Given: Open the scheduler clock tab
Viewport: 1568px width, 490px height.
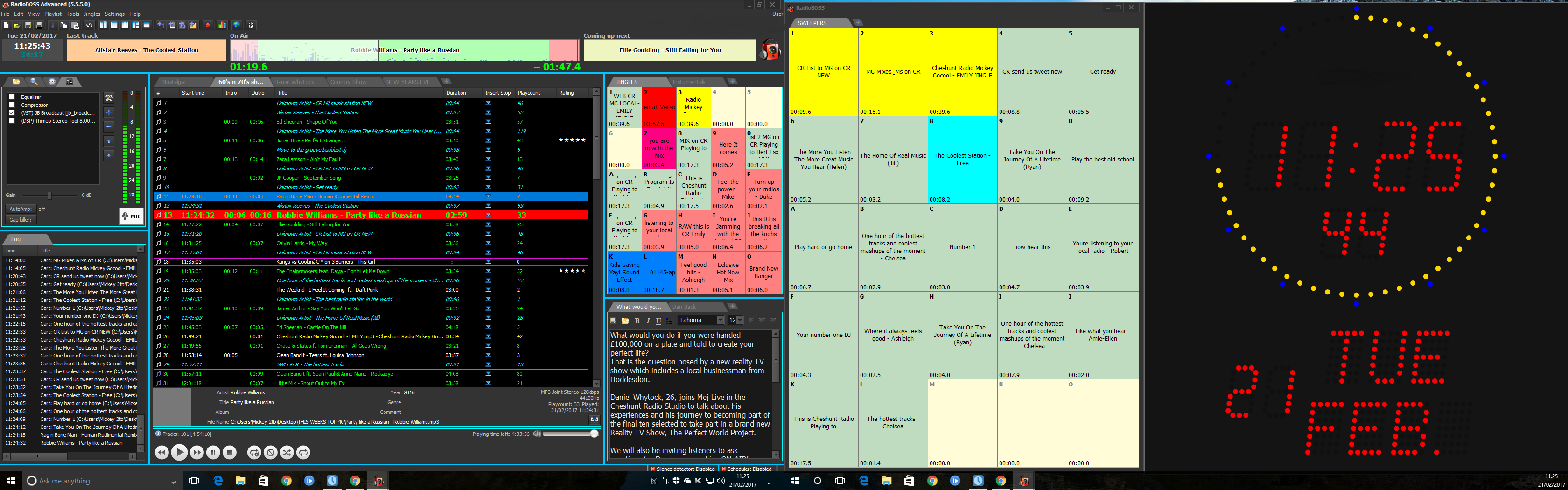Looking at the screenshot, I should point(52,82).
